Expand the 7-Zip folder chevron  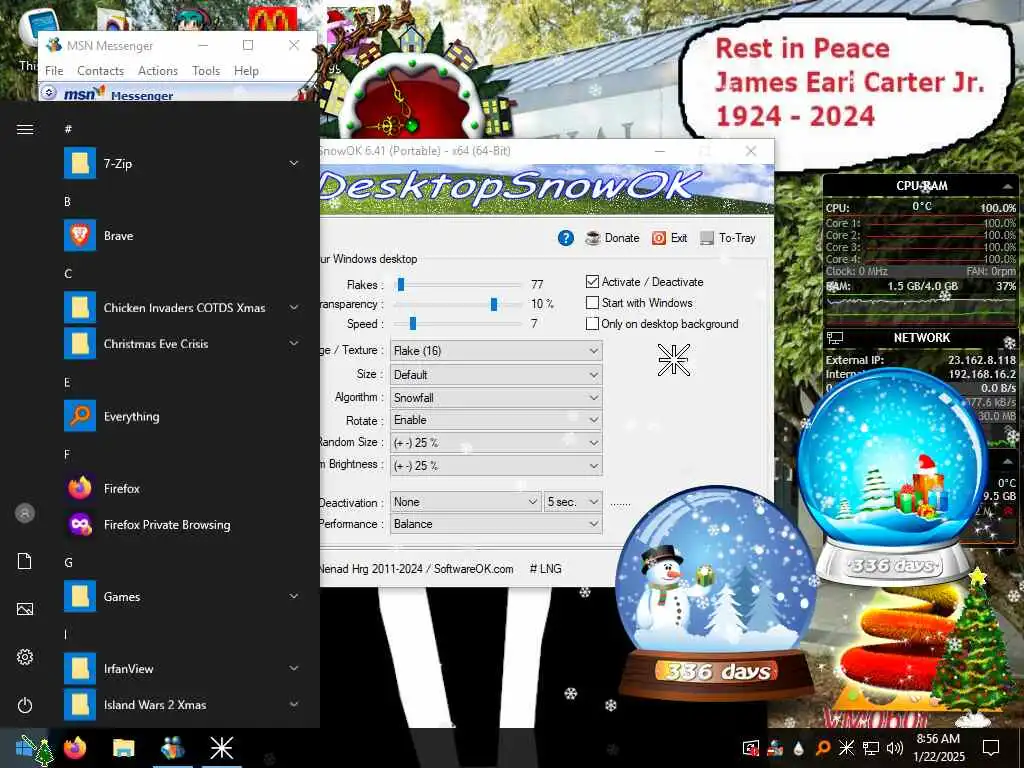point(294,163)
